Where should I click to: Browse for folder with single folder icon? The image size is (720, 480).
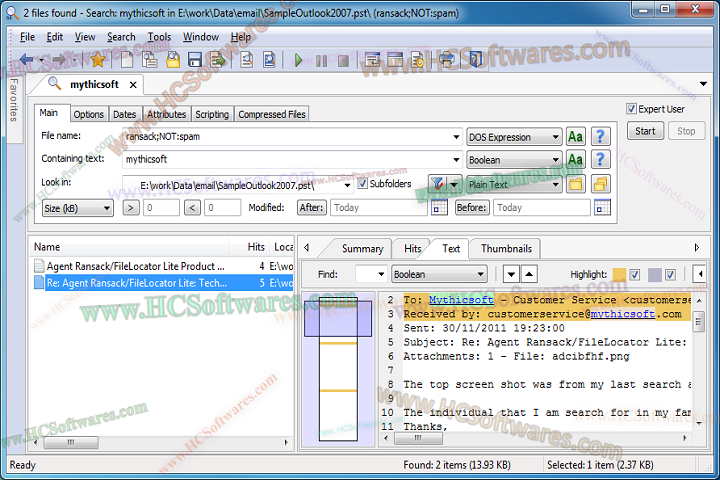(575, 184)
